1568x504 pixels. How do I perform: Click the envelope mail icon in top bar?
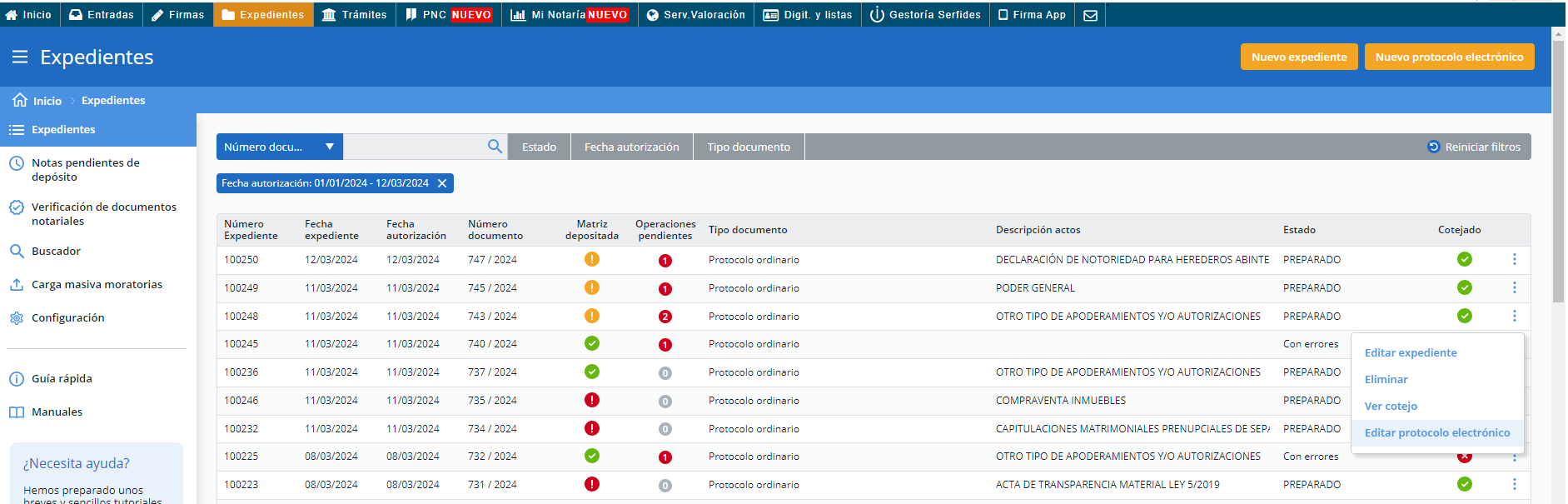point(1090,15)
